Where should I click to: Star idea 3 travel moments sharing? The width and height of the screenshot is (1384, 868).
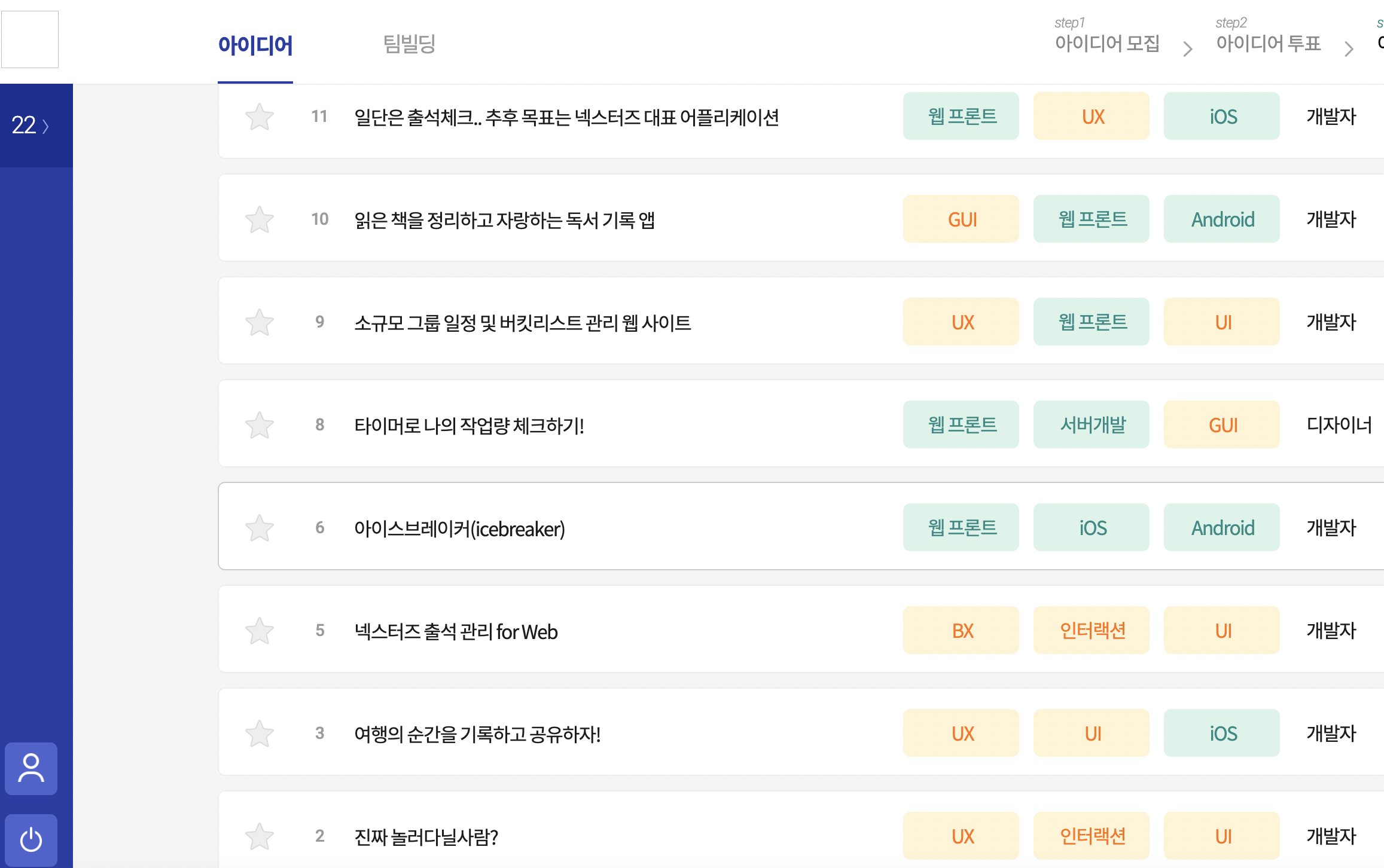pos(260,733)
